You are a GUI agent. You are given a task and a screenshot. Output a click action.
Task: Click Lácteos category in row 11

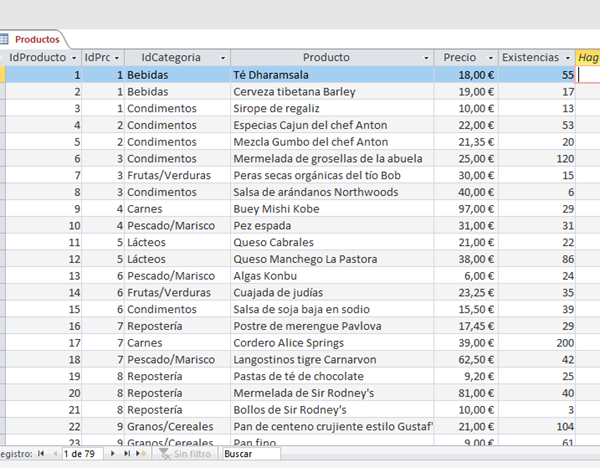(178, 242)
